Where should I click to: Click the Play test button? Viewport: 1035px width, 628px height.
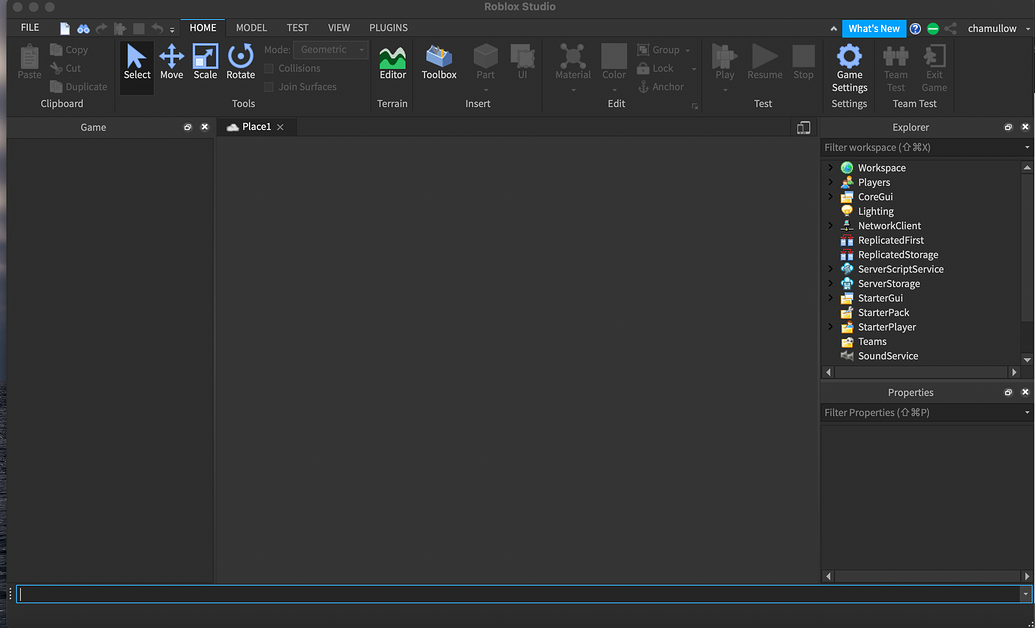pyautogui.click(x=725, y=63)
